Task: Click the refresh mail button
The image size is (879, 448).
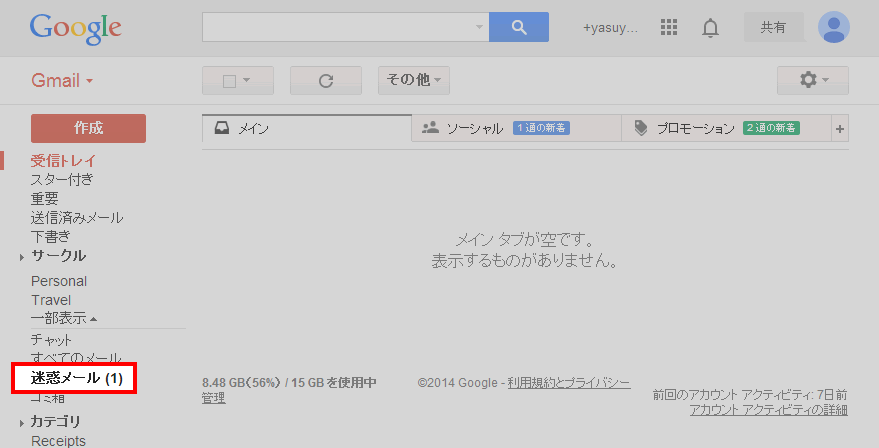Action: pos(325,80)
